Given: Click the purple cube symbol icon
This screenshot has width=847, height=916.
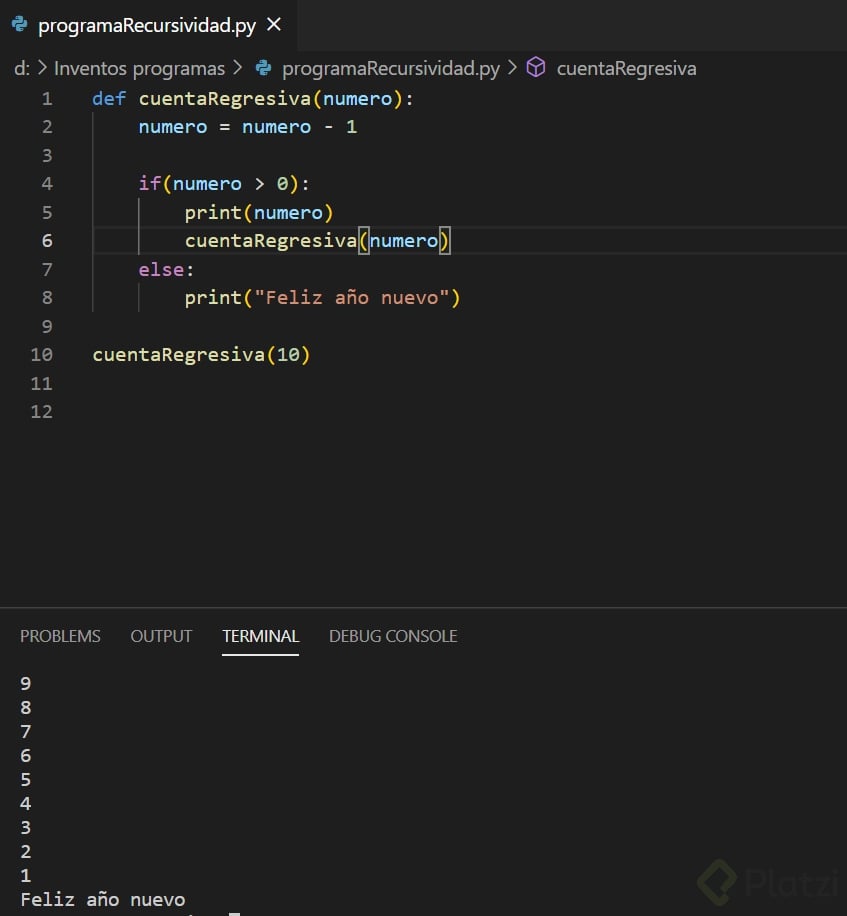Looking at the screenshot, I should [x=536, y=68].
